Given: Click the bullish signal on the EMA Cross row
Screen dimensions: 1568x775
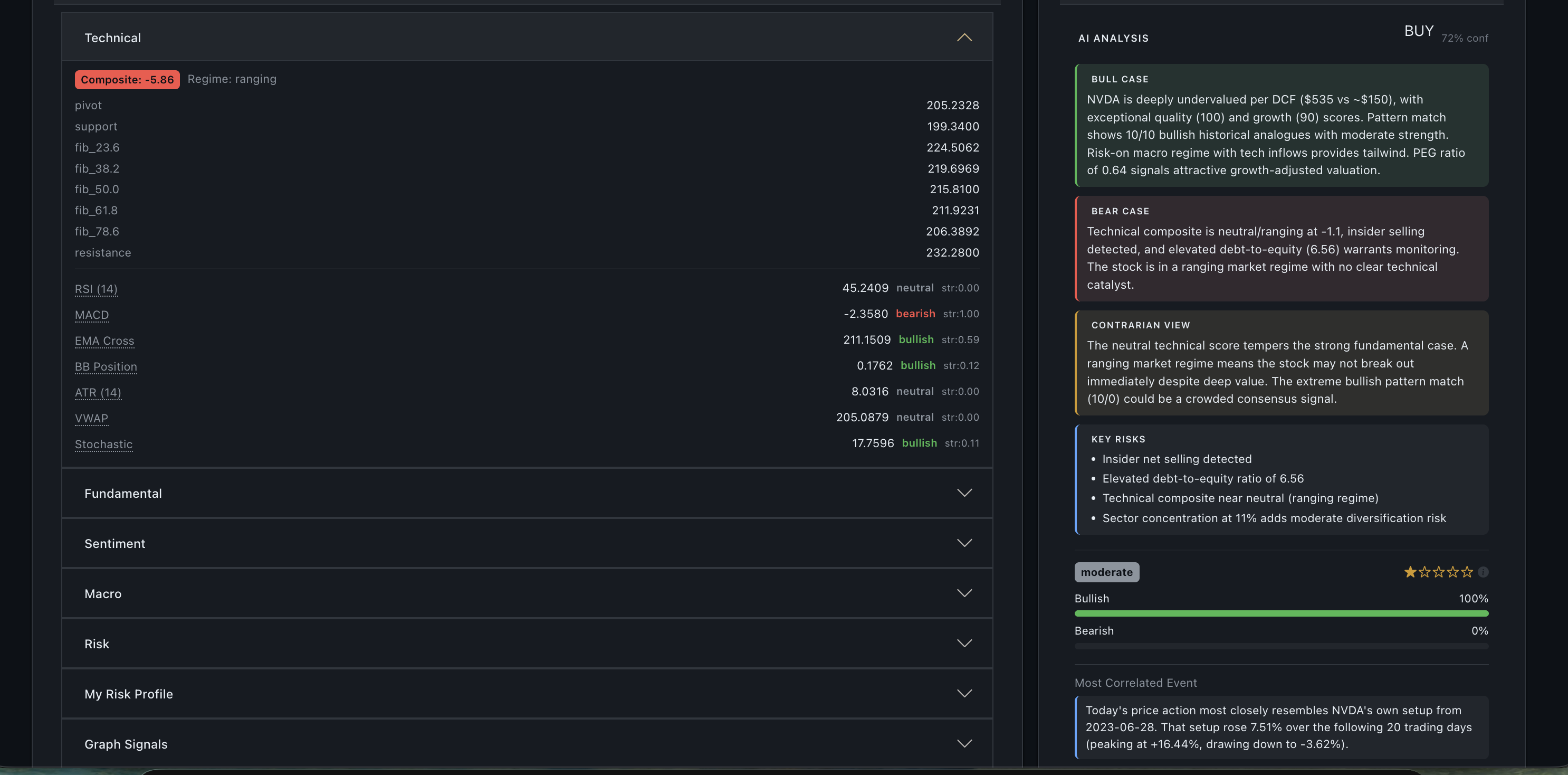Looking at the screenshot, I should (x=916, y=339).
